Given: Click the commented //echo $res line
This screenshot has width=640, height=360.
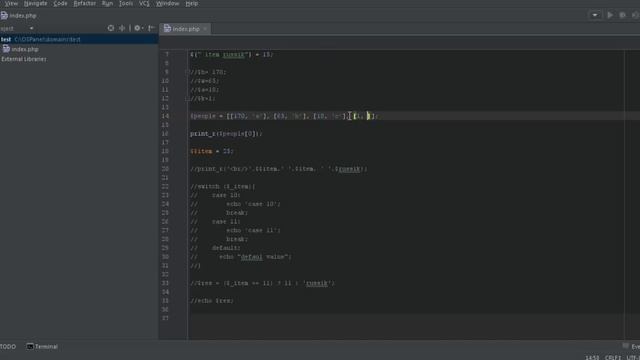Looking at the screenshot, I should [212, 301].
